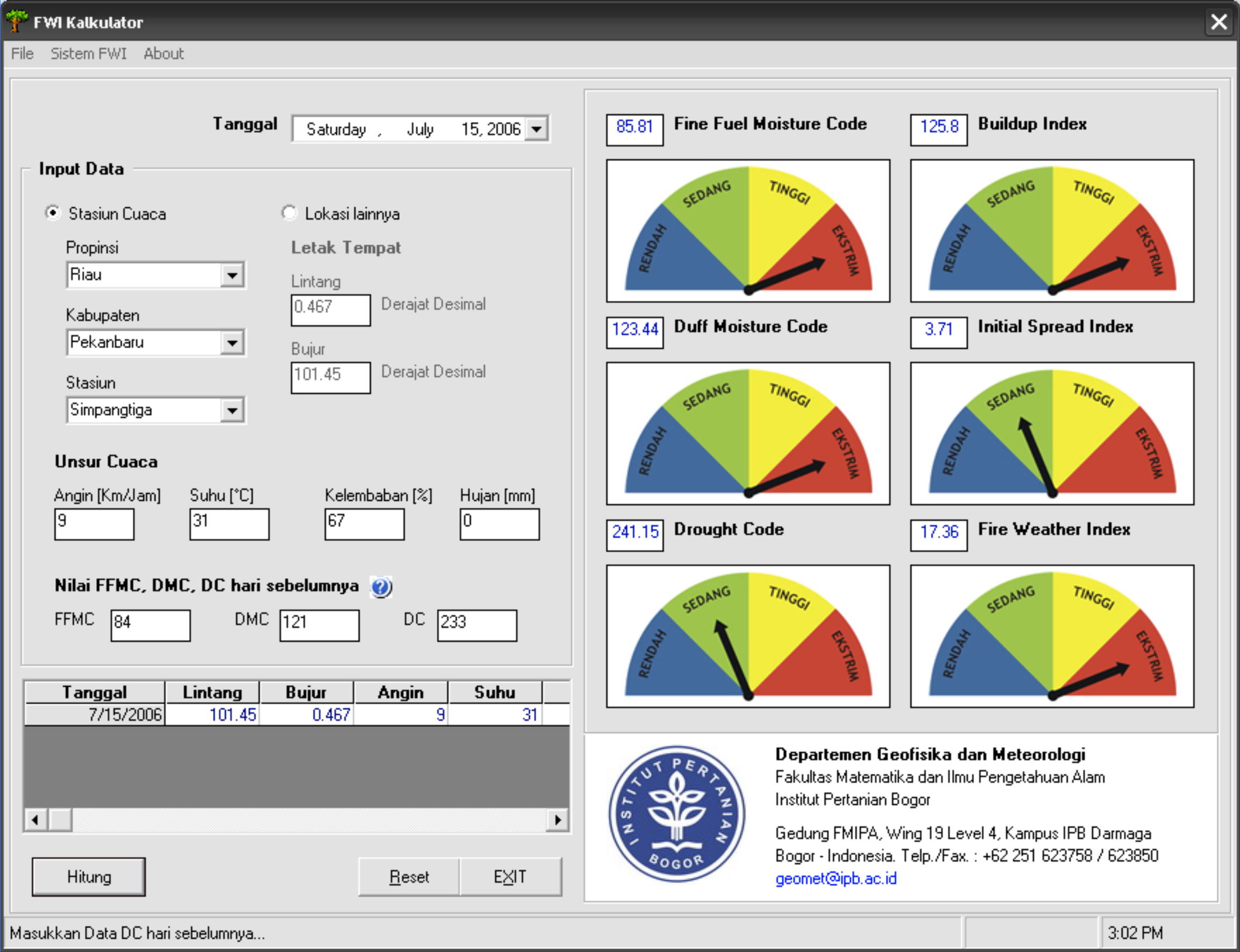Open the Tanggal date picker arrow
This screenshot has width=1240, height=952.
coord(536,128)
